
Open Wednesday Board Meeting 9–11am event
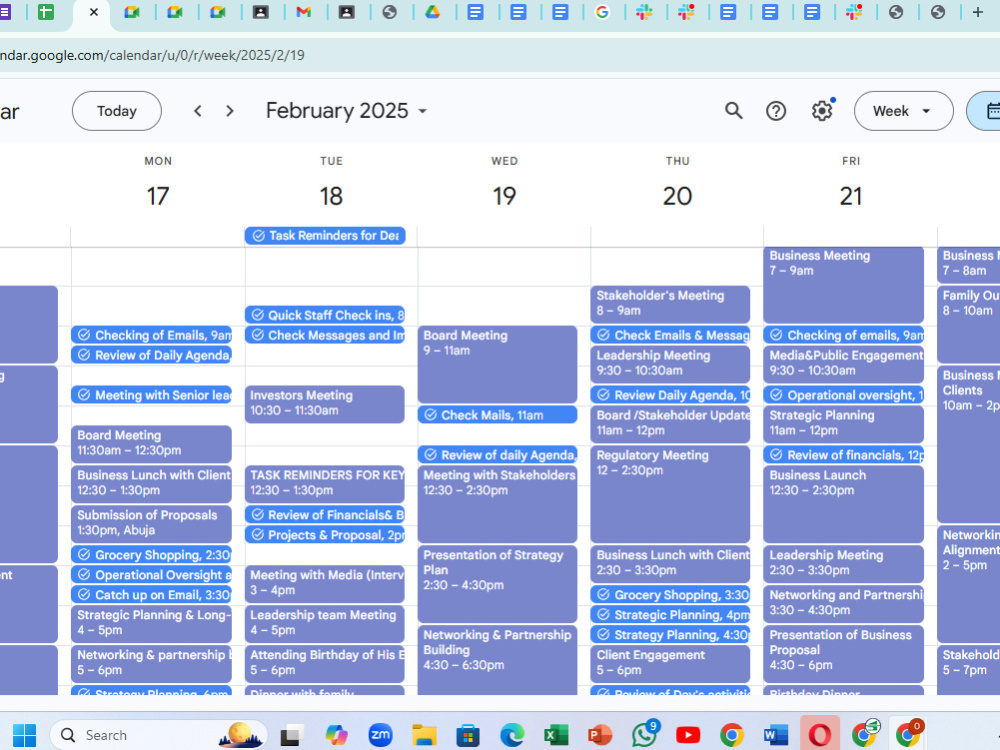497,364
